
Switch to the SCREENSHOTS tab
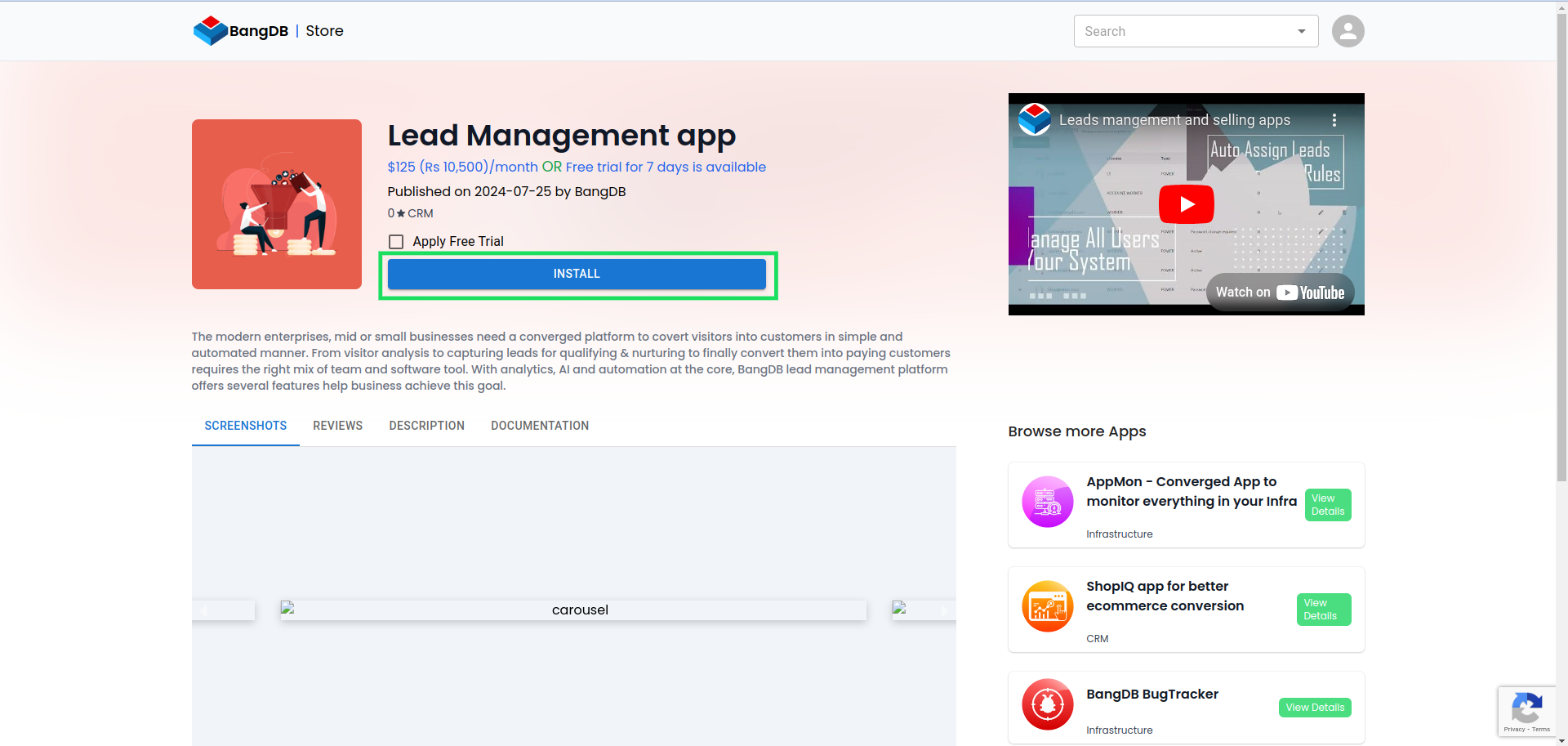[x=246, y=426]
